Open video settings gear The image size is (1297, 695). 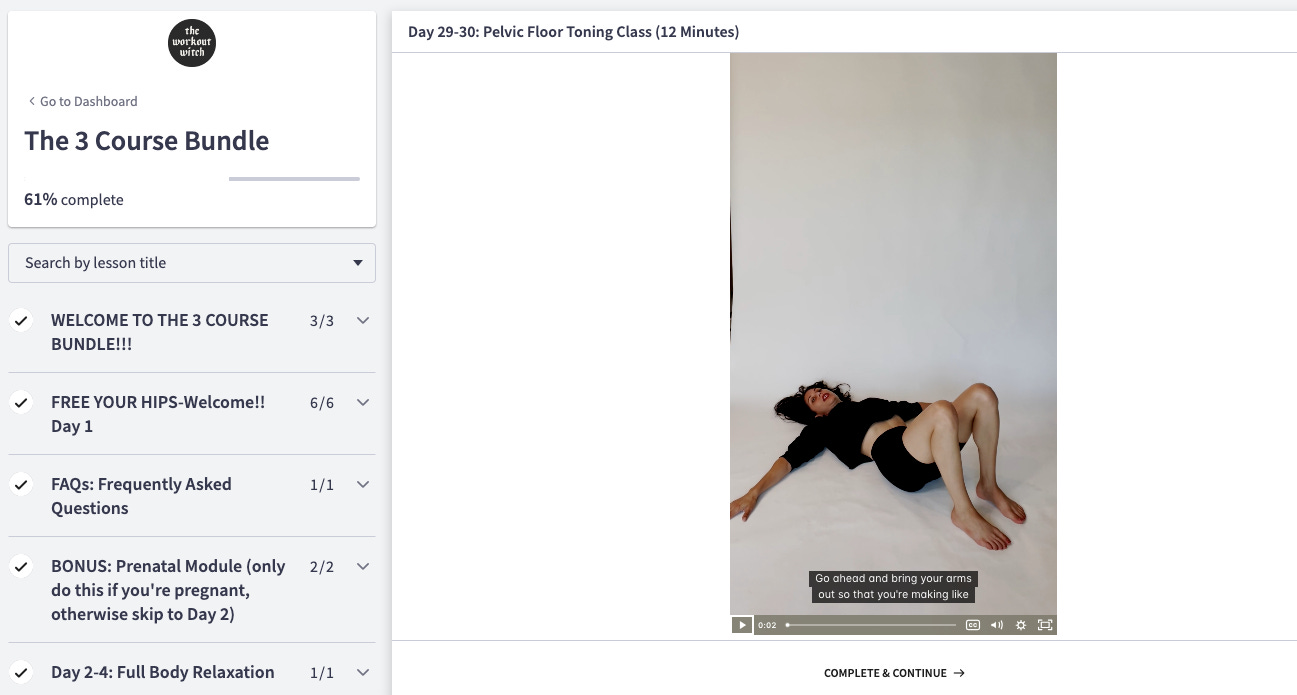pos(1021,625)
